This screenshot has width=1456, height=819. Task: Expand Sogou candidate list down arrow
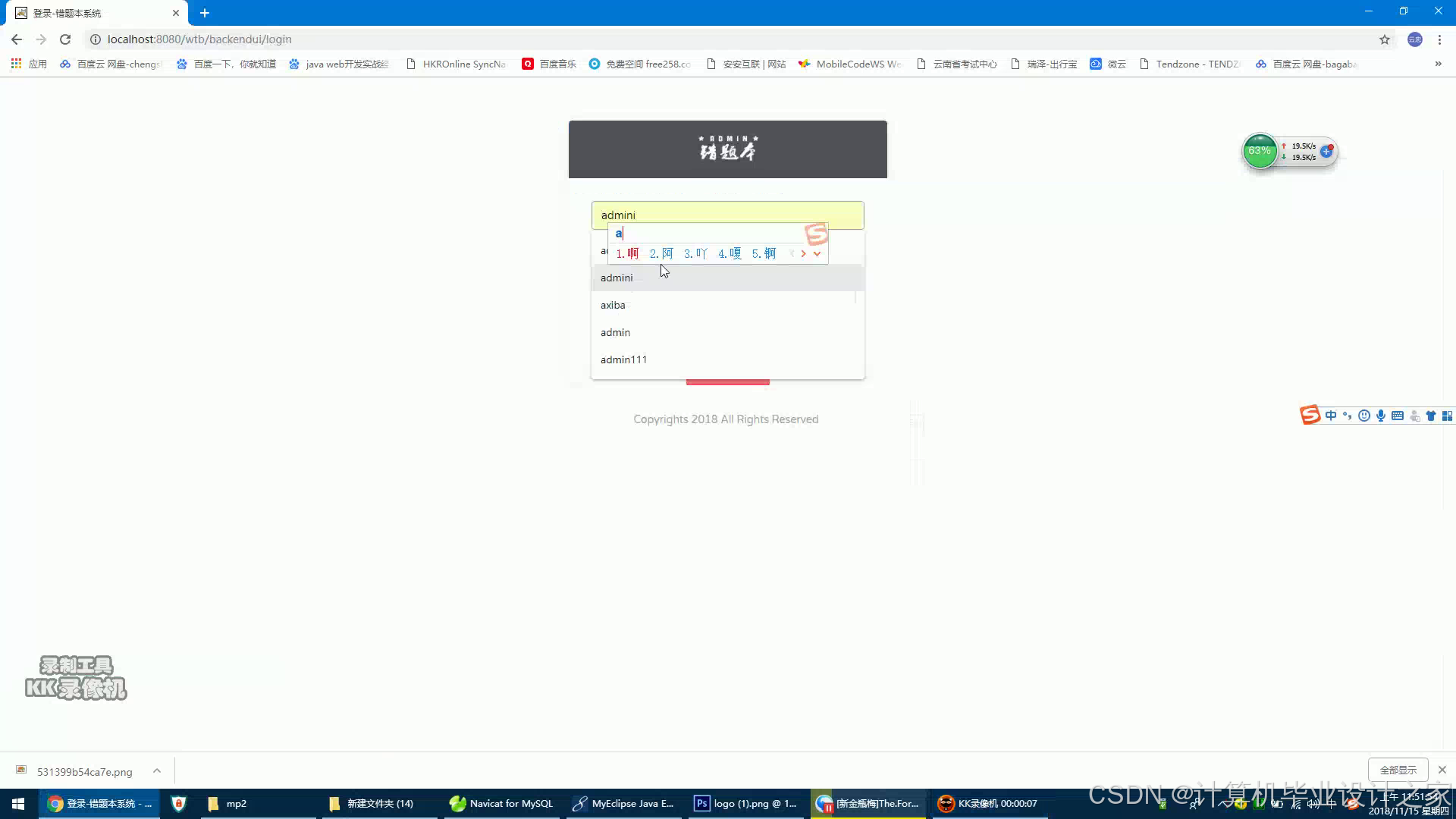coord(817,254)
